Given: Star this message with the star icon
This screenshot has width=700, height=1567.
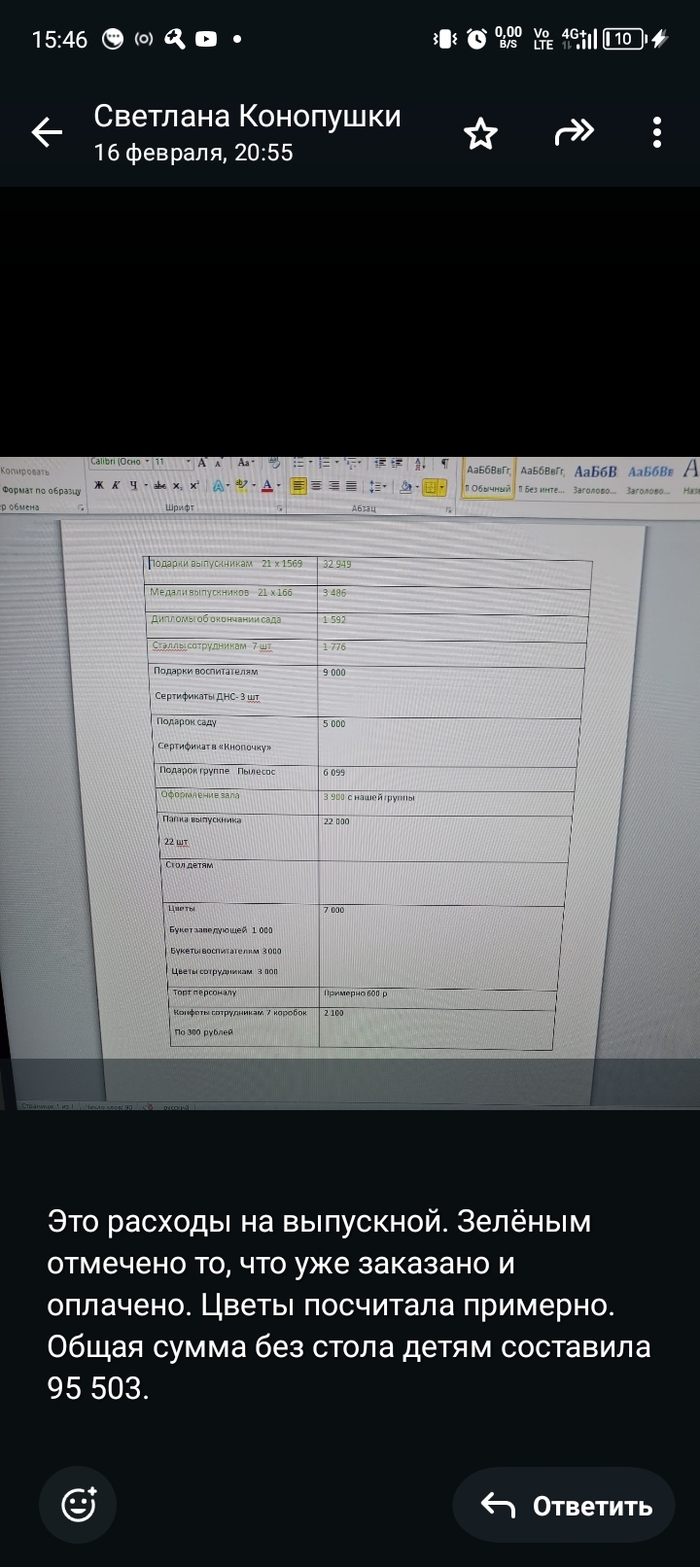Looking at the screenshot, I should coord(481,133).
